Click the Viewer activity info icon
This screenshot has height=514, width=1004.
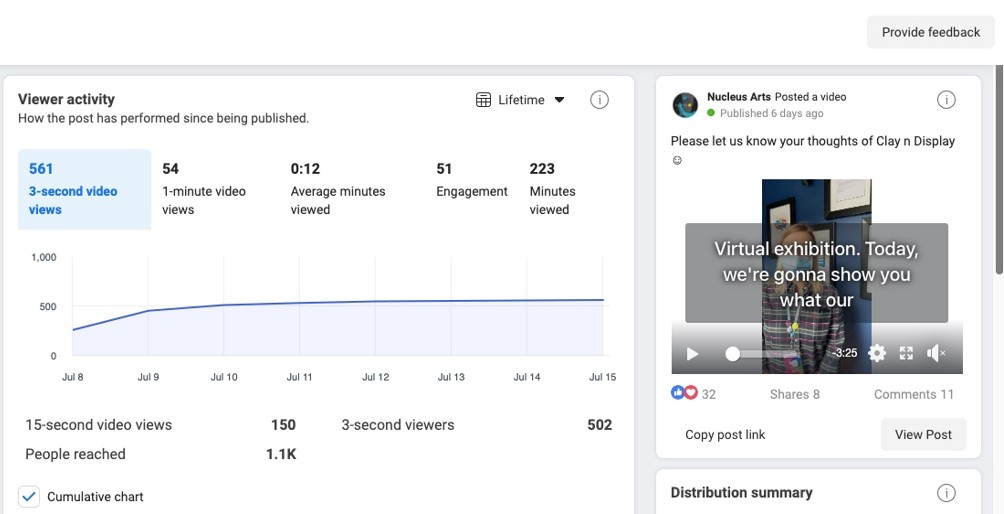(599, 100)
